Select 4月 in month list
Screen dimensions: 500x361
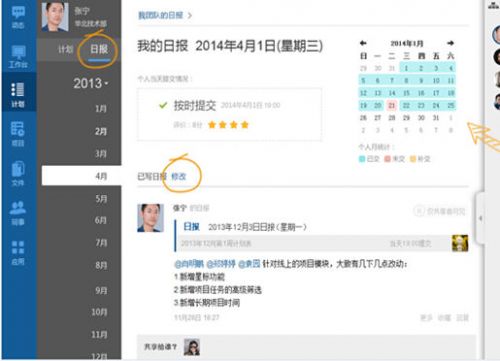point(81,176)
